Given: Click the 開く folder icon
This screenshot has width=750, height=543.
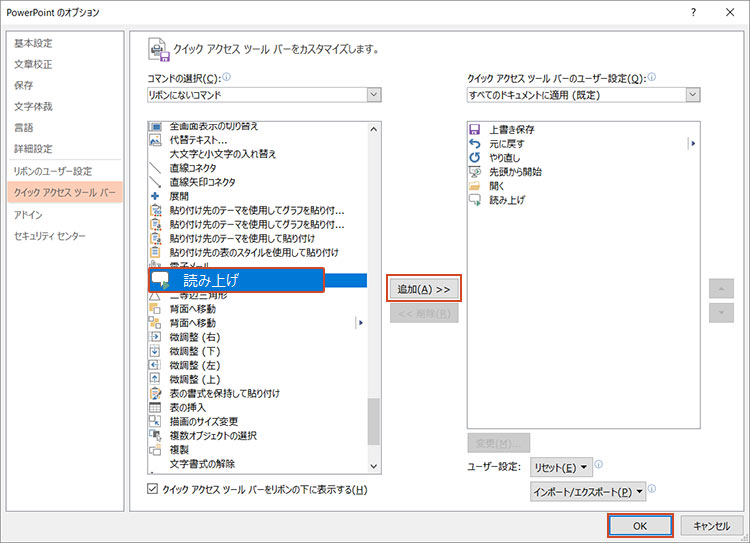Looking at the screenshot, I should [x=475, y=186].
